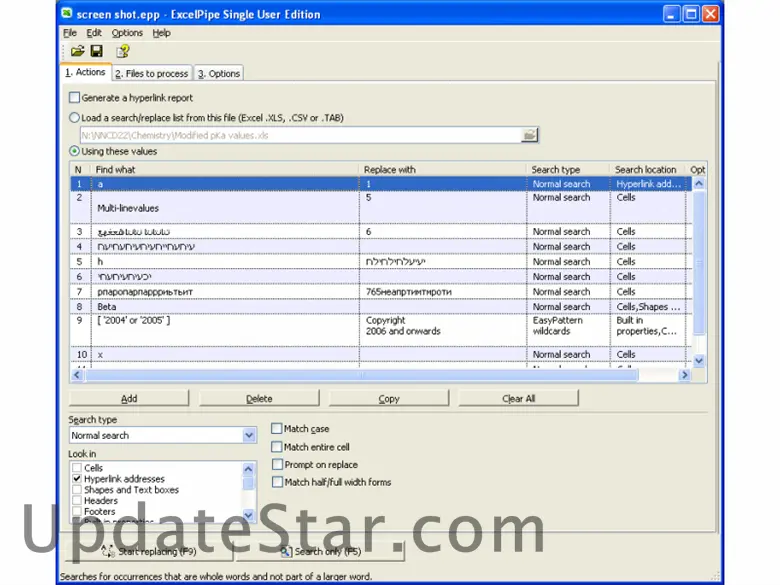Select the 'Beta' row in the table
This screenshot has width=780, height=585.
(x=381, y=307)
